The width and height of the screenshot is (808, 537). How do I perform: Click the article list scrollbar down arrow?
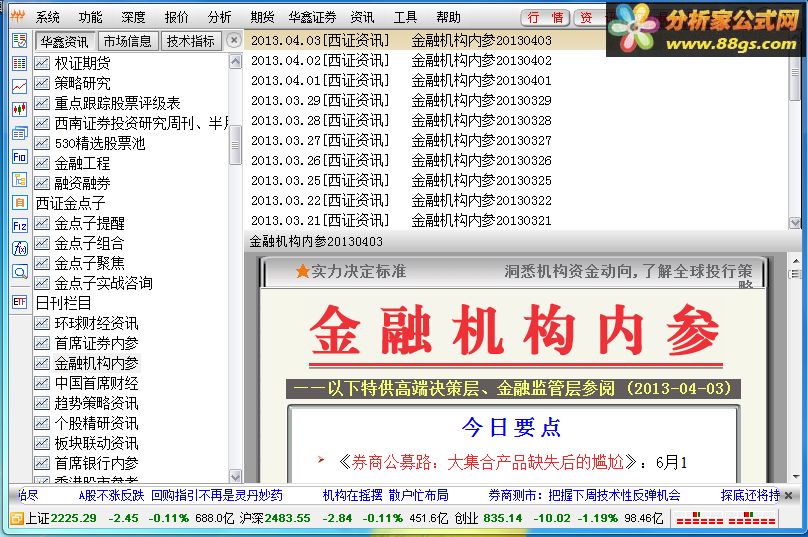pyautogui.click(x=795, y=223)
